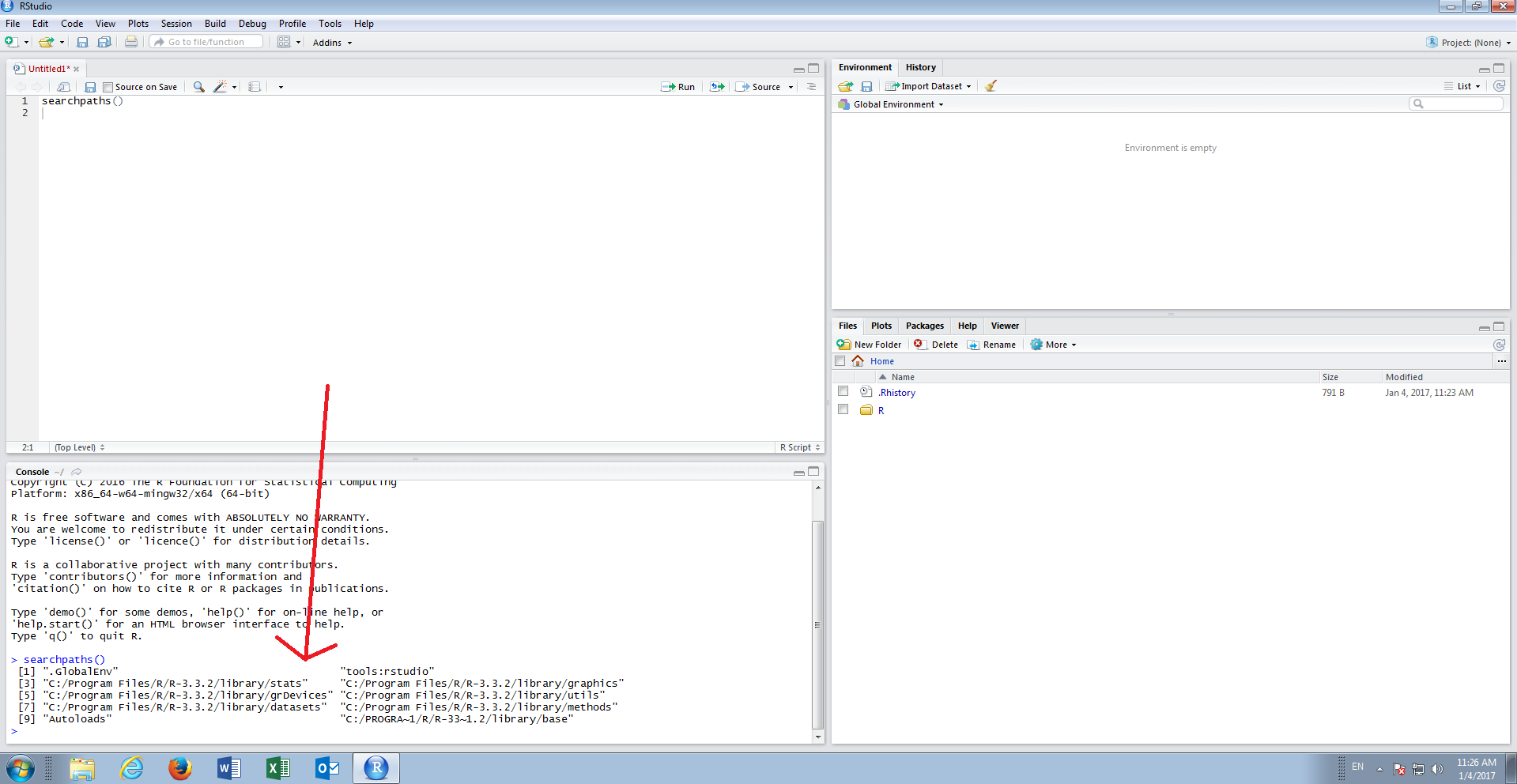This screenshot has height=784, width=1517.
Task: Expand the Open recent files dropdown arrow
Action: click(62, 43)
